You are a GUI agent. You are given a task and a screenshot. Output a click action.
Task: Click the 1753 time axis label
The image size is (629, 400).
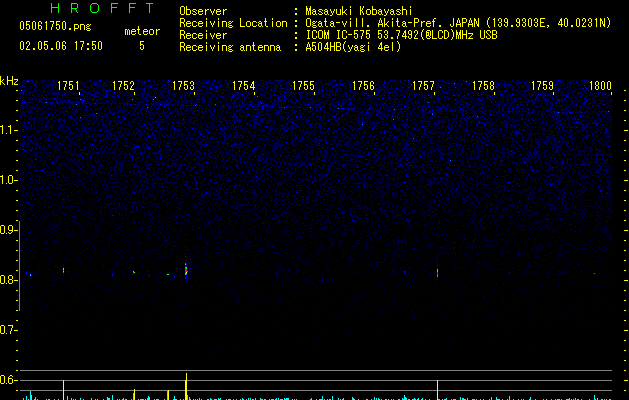pos(183,86)
